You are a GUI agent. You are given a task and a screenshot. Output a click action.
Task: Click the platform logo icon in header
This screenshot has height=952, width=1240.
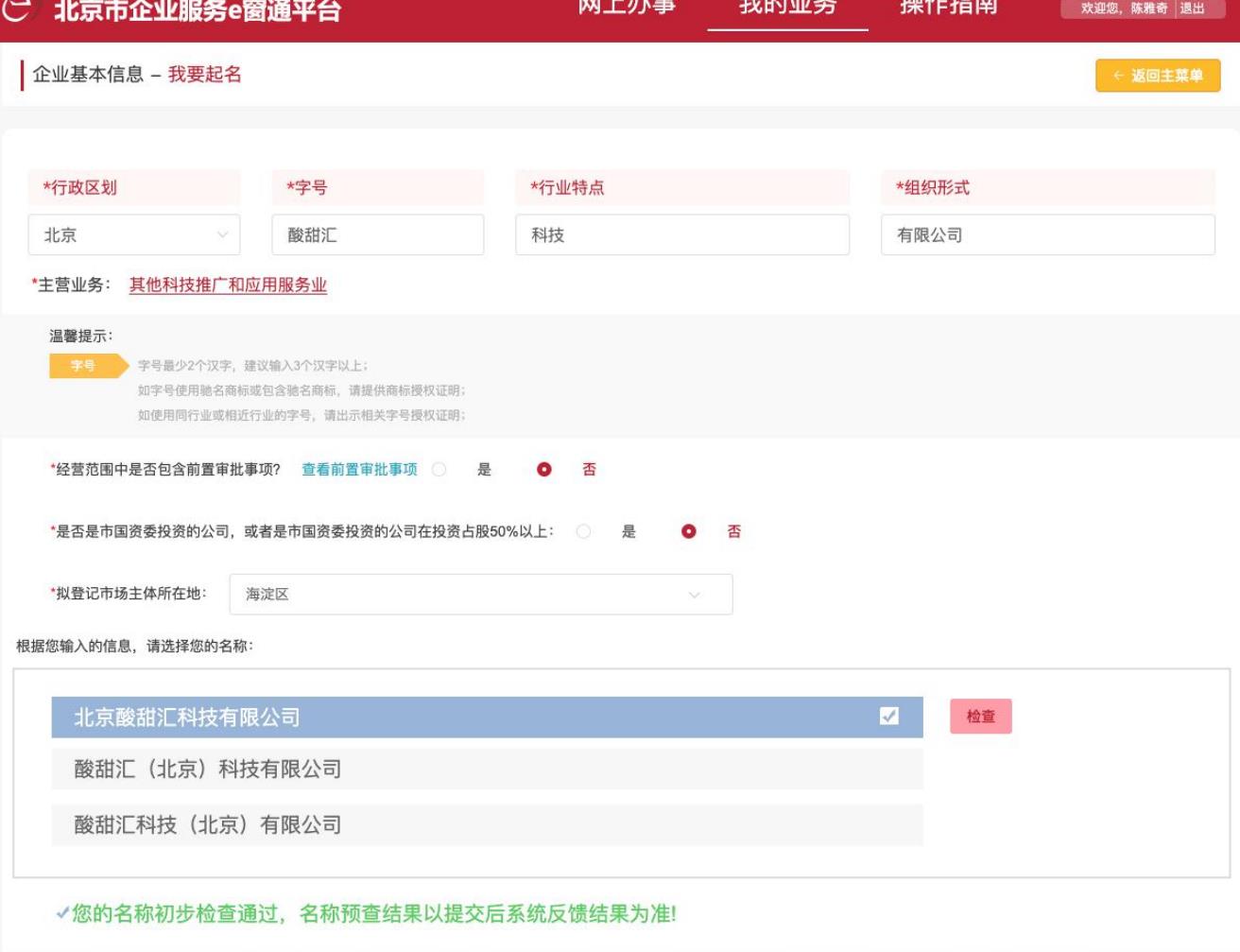point(21,9)
